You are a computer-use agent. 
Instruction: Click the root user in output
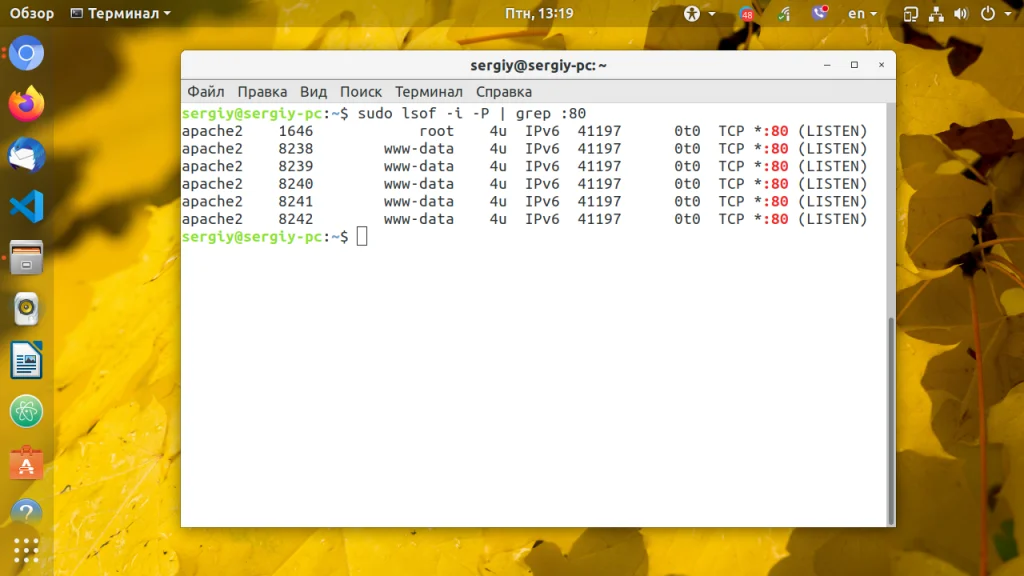click(x=436, y=131)
